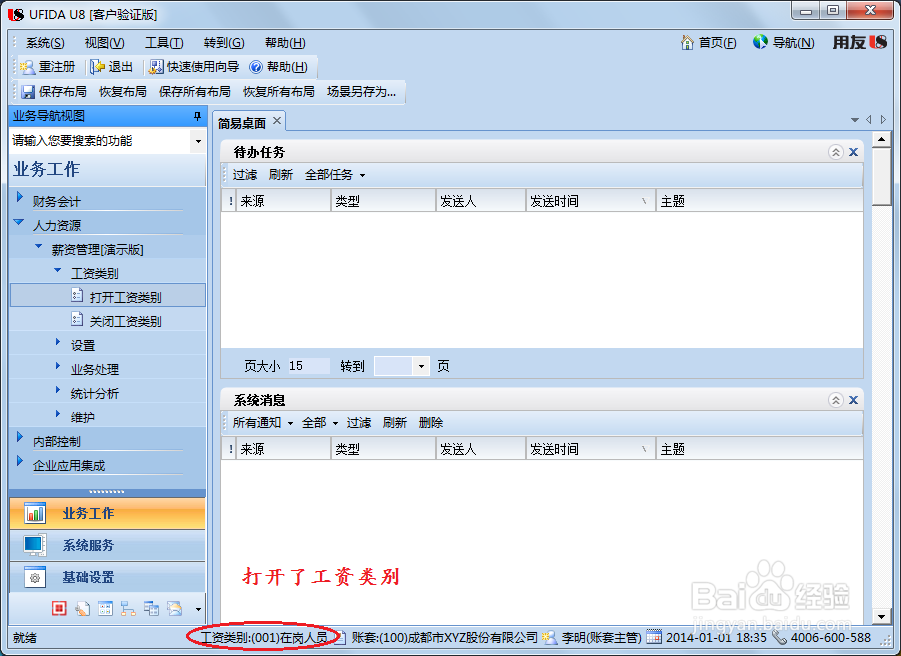901x656 pixels.
Task: 点击系统消息面板的删除按钮
Action: (x=430, y=422)
